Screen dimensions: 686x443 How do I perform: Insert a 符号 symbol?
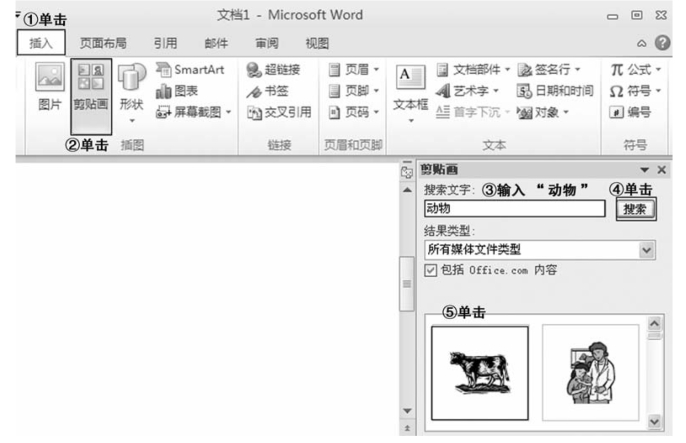(635, 91)
